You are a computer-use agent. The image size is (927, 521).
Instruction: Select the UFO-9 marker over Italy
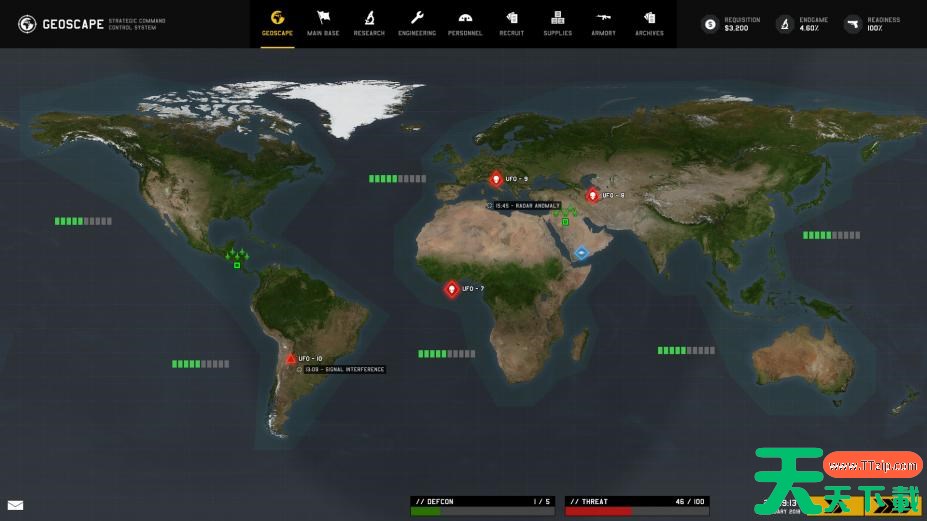pyautogui.click(x=495, y=179)
